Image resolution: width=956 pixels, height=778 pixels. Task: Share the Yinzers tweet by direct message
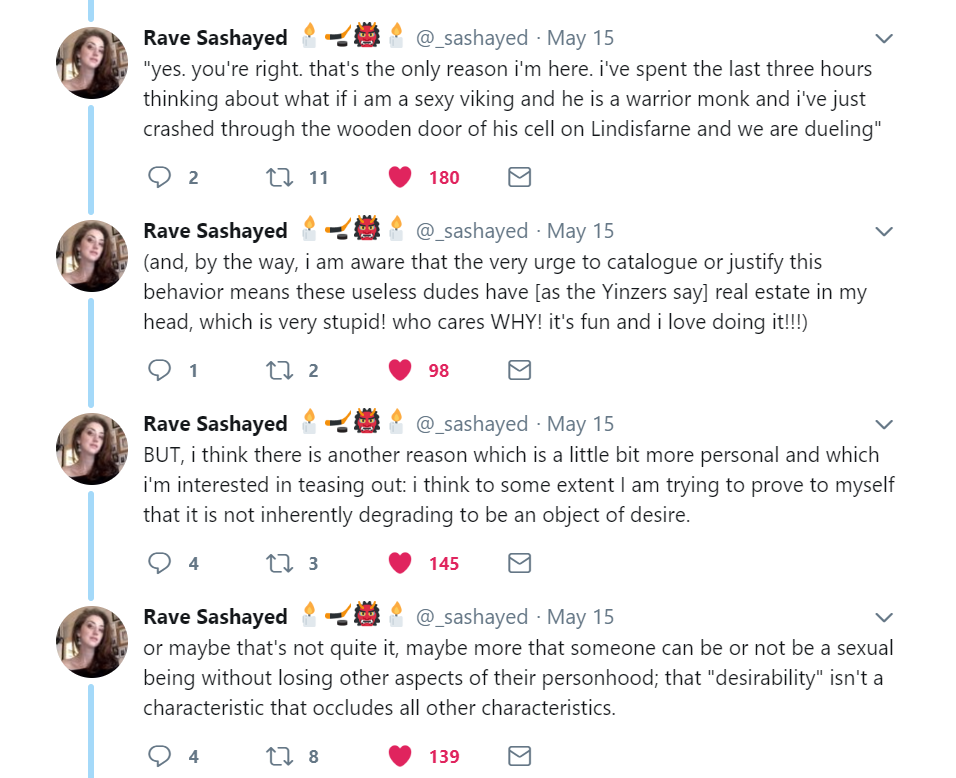pos(519,371)
